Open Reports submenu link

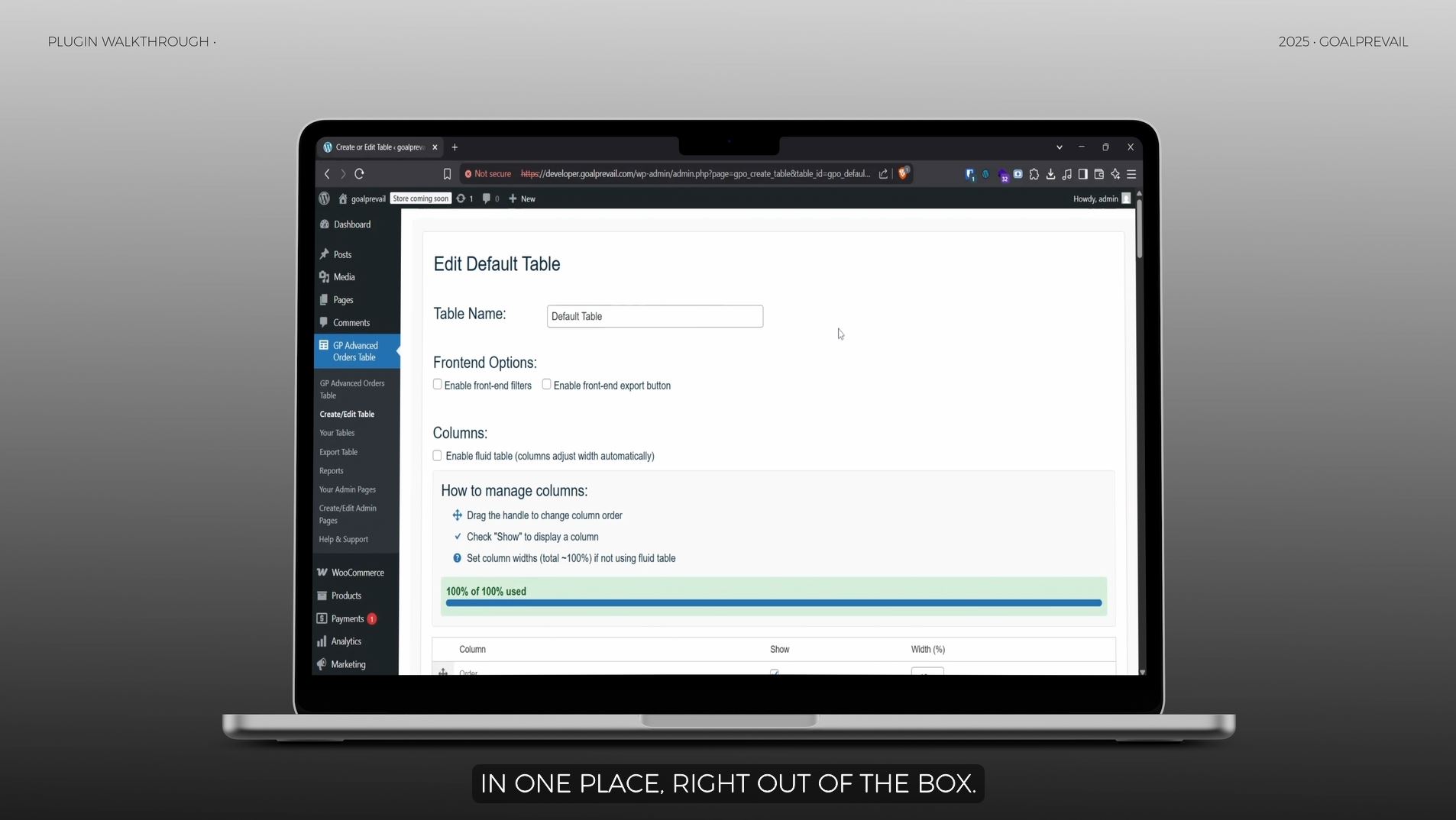pyautogui.click(x=332, y=471)
